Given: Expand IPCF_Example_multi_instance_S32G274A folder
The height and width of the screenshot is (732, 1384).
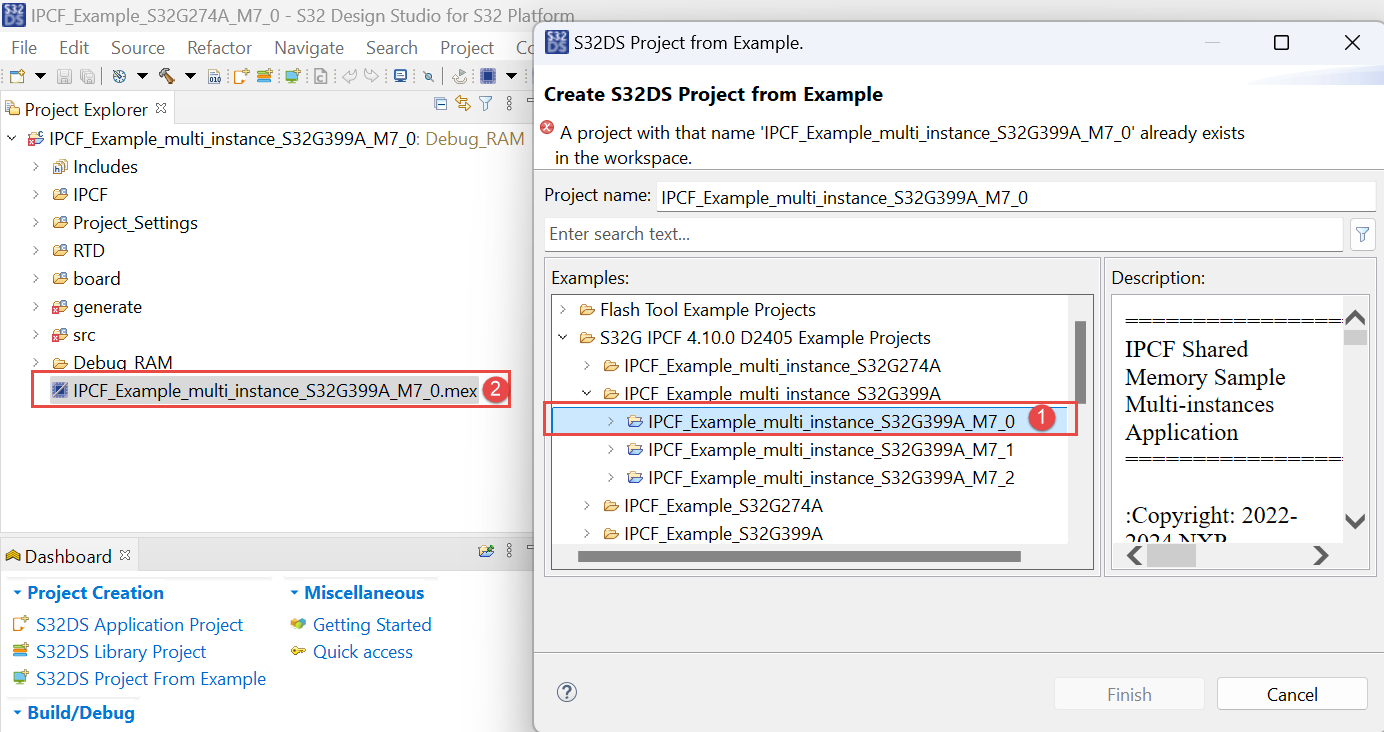Looking at the screenshot, I should click(x=587, y=366).
